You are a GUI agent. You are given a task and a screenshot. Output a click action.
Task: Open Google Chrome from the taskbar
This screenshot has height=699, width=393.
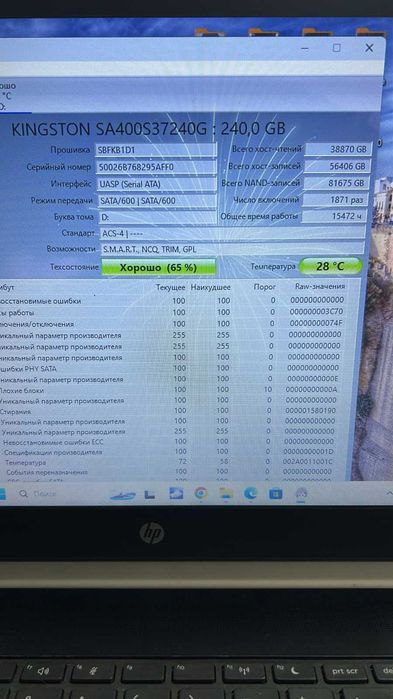pyautogui.click(x=201, y=493)
